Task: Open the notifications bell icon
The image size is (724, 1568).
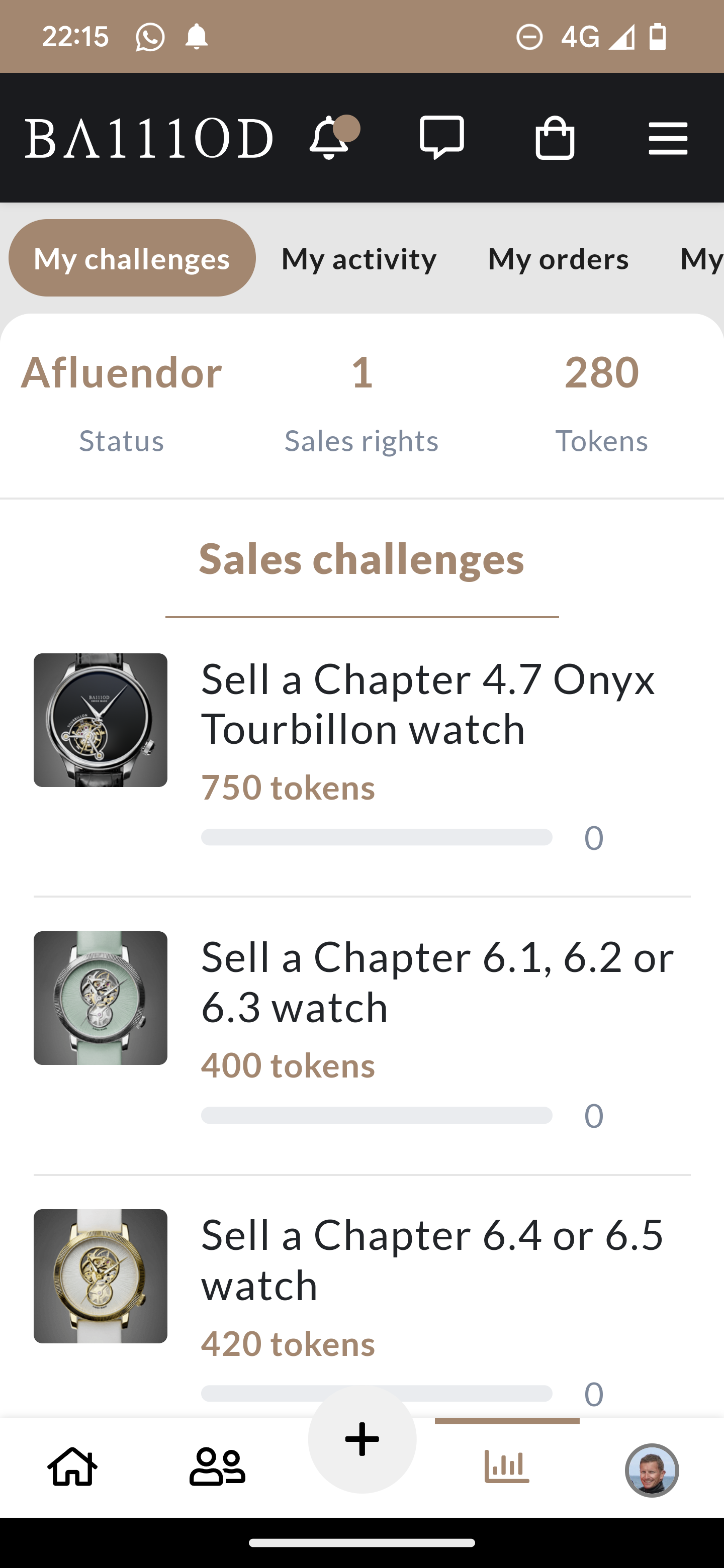Action: pos(330,138)
